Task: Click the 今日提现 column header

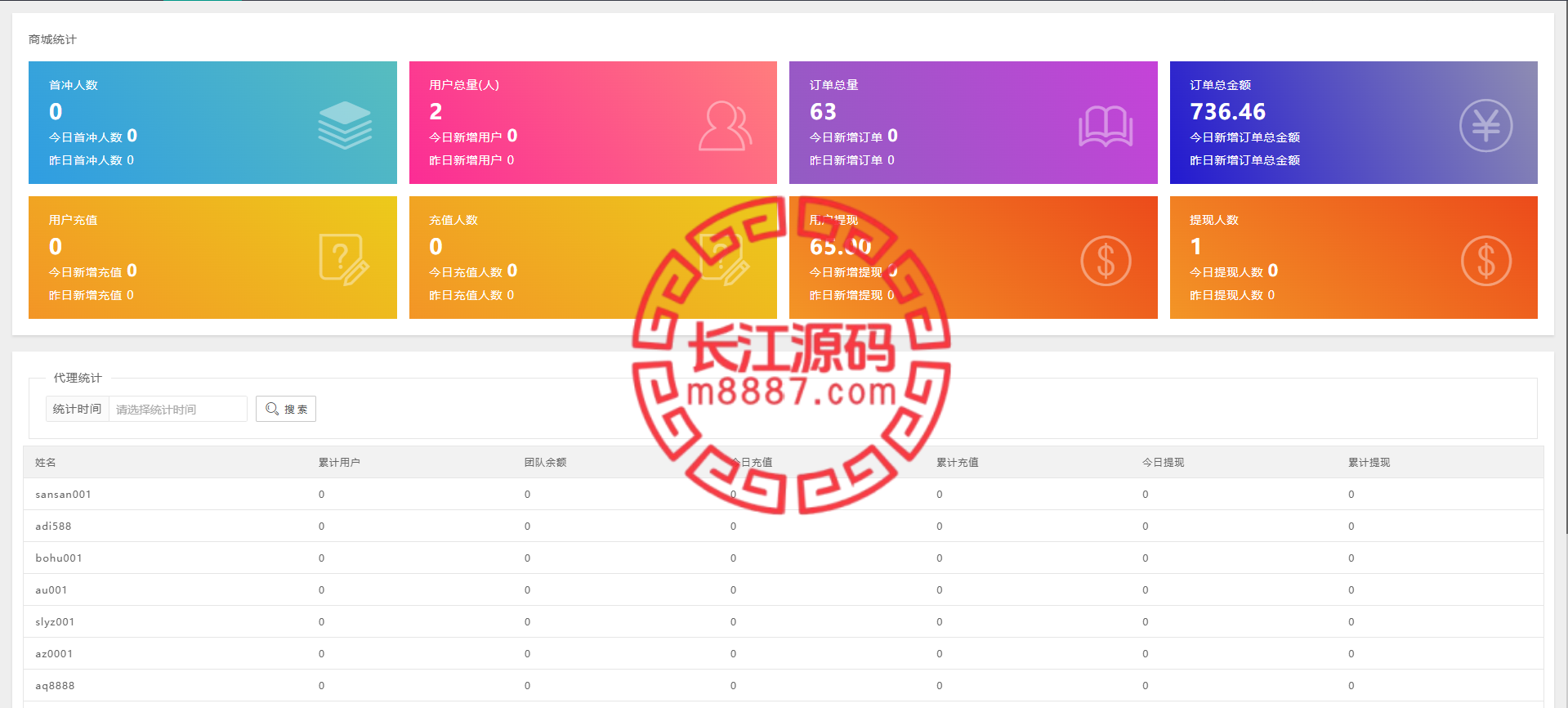Action: (1163, 463)
